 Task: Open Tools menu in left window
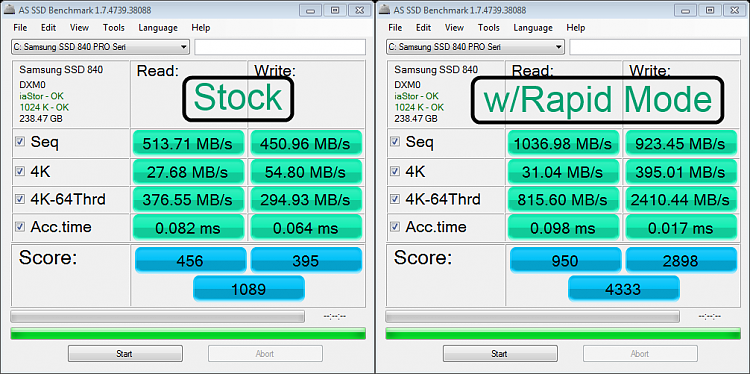113,28
